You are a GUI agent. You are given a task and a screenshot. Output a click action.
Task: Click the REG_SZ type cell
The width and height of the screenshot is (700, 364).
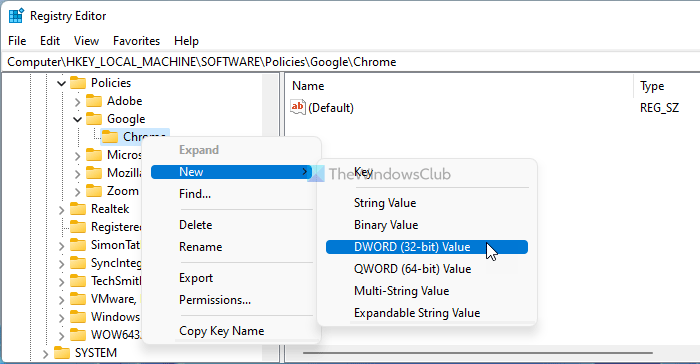659,108
